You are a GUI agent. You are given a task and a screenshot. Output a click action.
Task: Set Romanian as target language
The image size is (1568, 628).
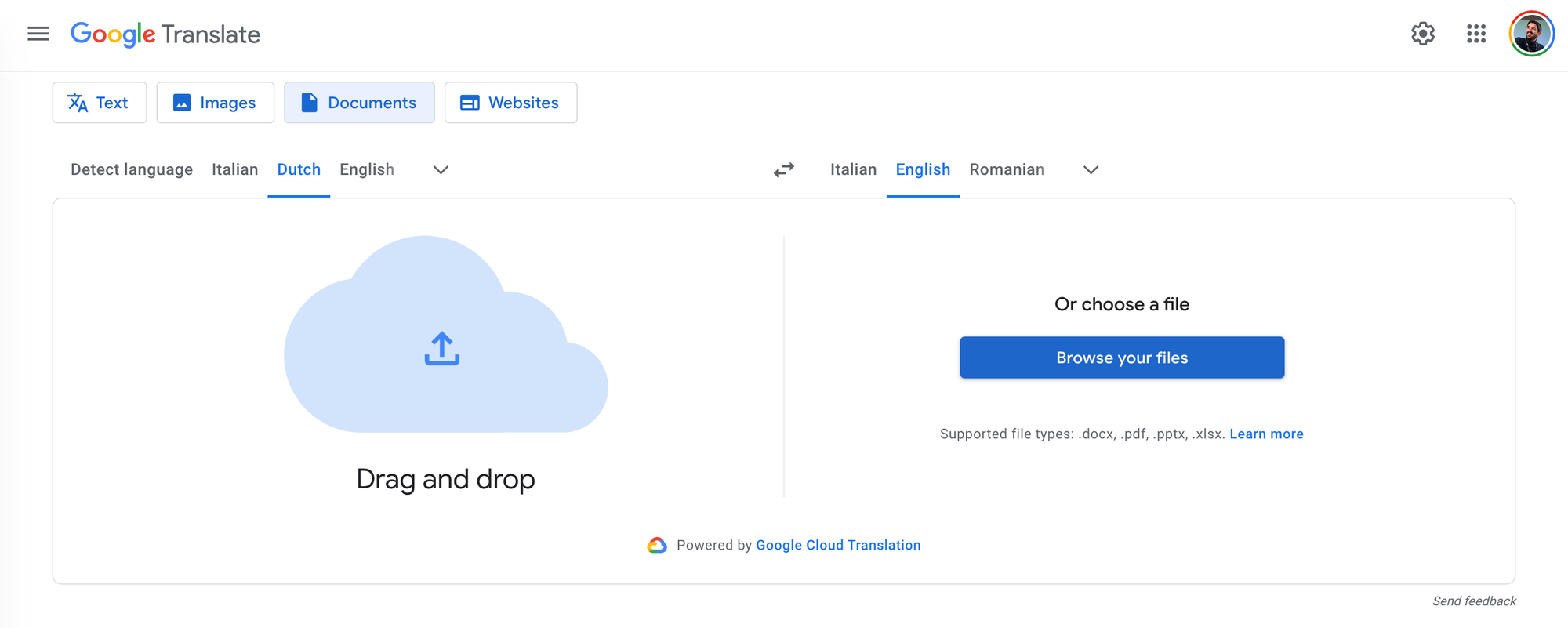[x=1007, y=170]
